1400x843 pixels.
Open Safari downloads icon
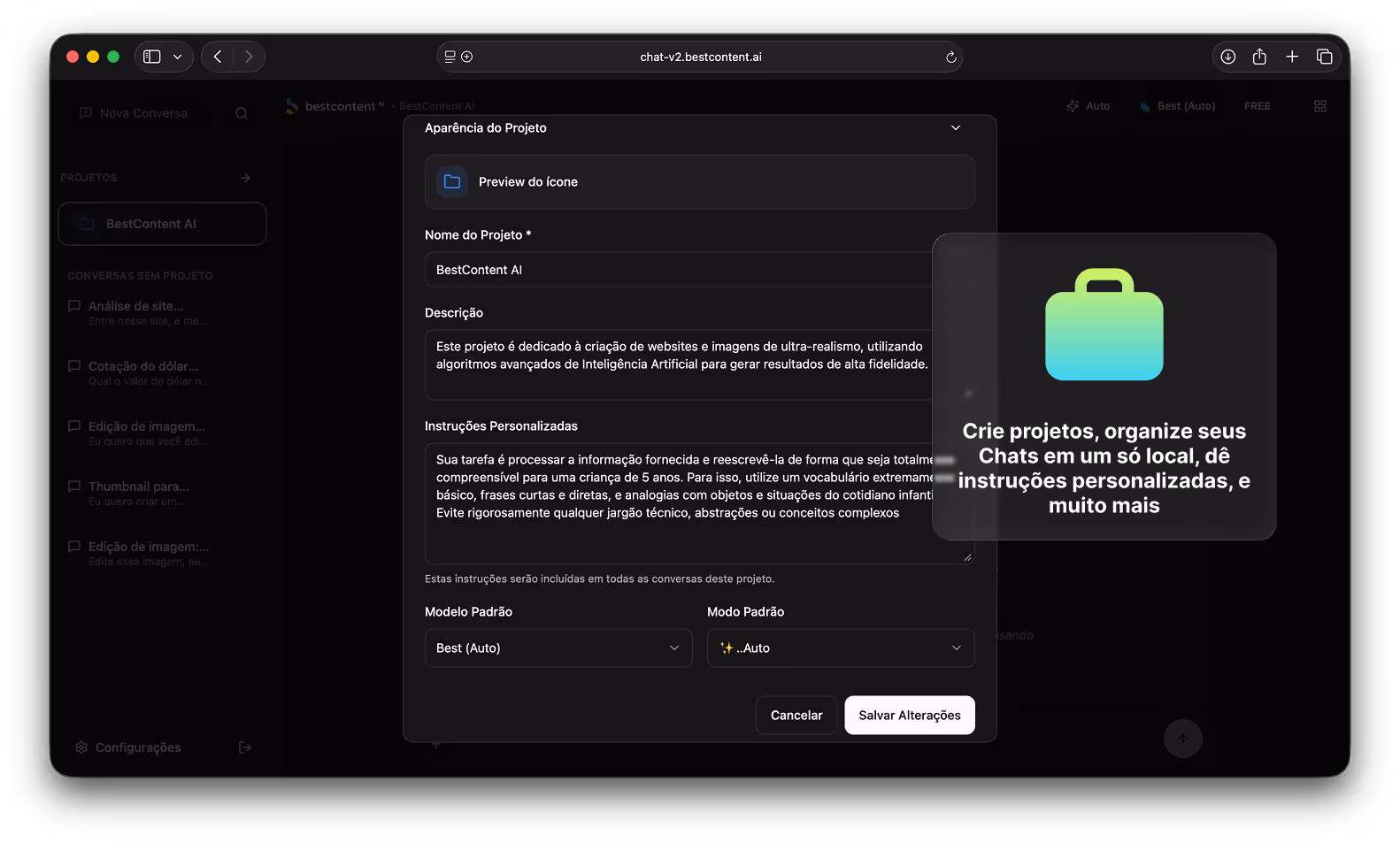coord(1228,57)
